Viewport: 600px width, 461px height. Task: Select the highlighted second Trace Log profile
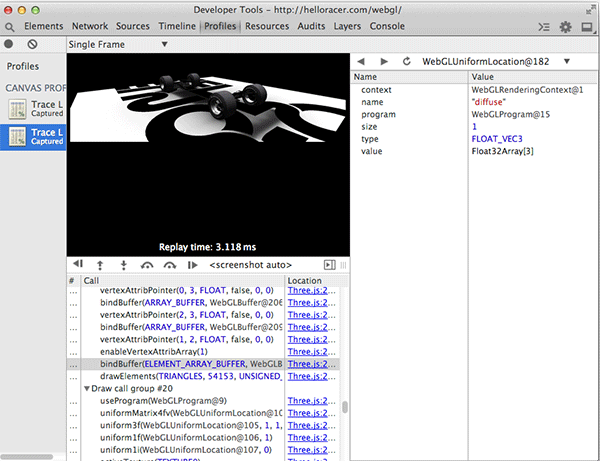pyautogui.click(x=33, y=137)
